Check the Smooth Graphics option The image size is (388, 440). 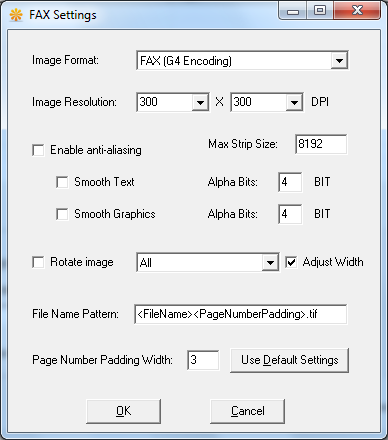62,214
